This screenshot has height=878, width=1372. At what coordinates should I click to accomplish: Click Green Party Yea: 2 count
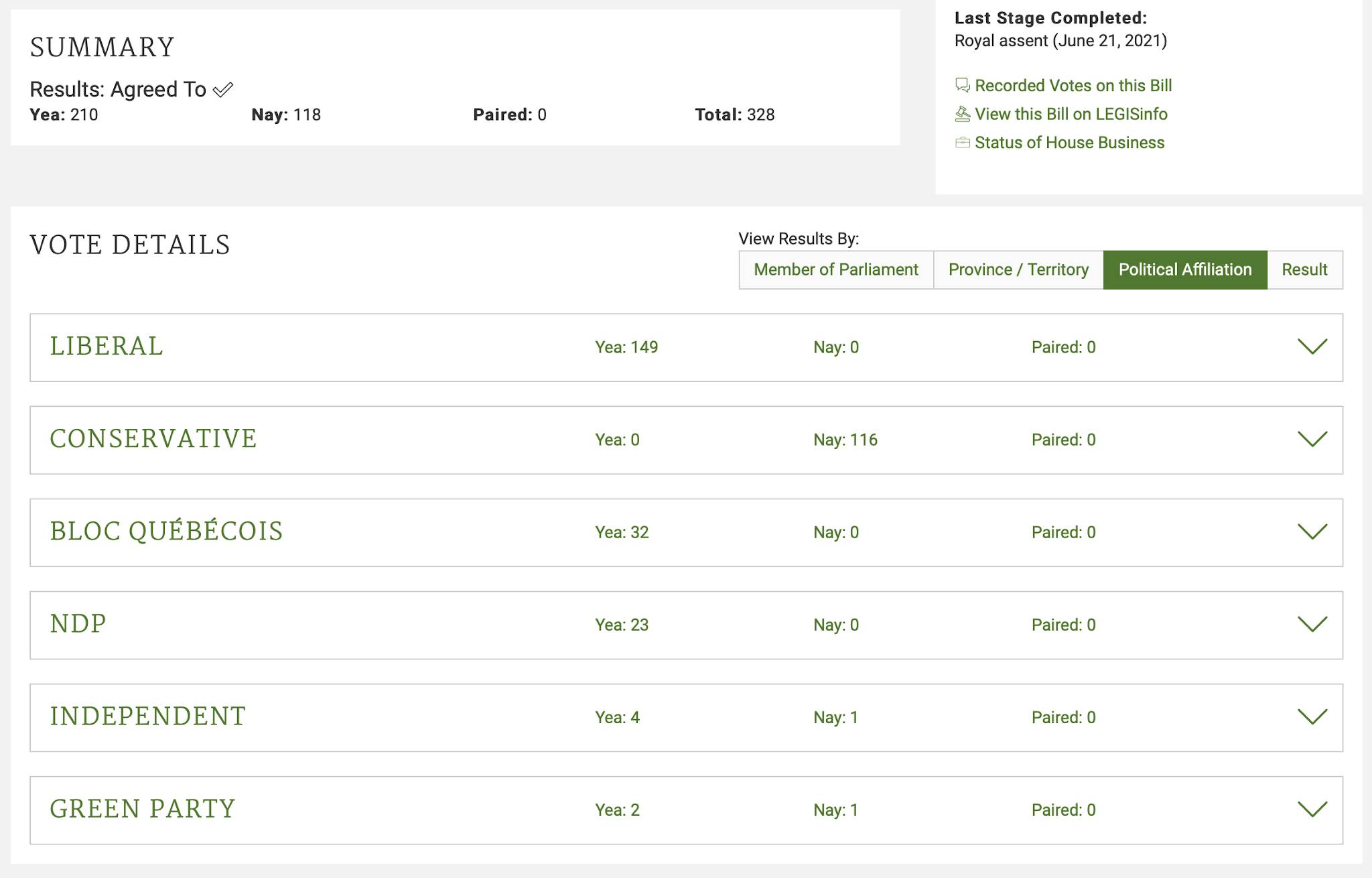pyautogui.click(x=617, y=810)
